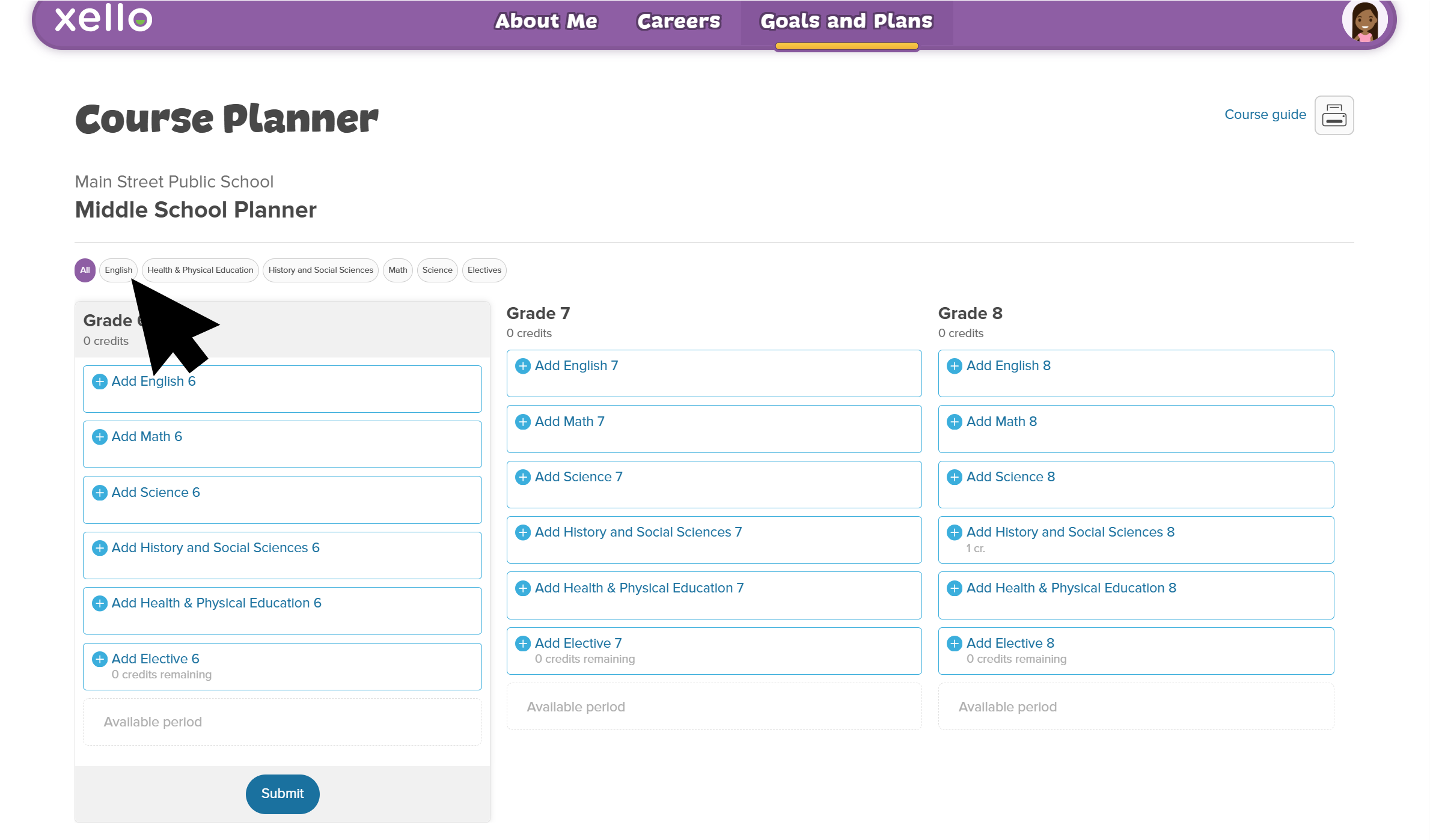Click plus icon beside Add Math 6
Screen dimensions: 1430x840
tap(100, 437)
